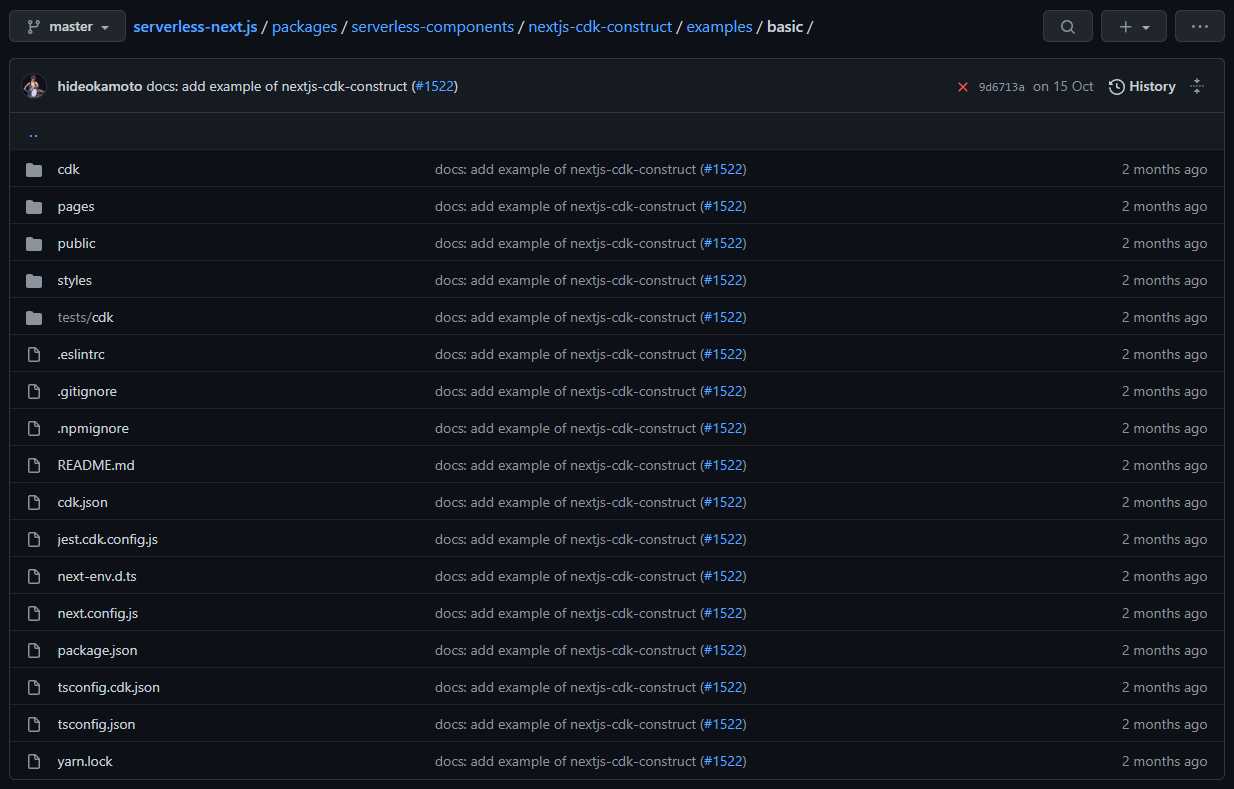The height and width of the screenshot is (789, 1234).
Task: Open commit message in the yarn.lock row
Action: (566, 761)
